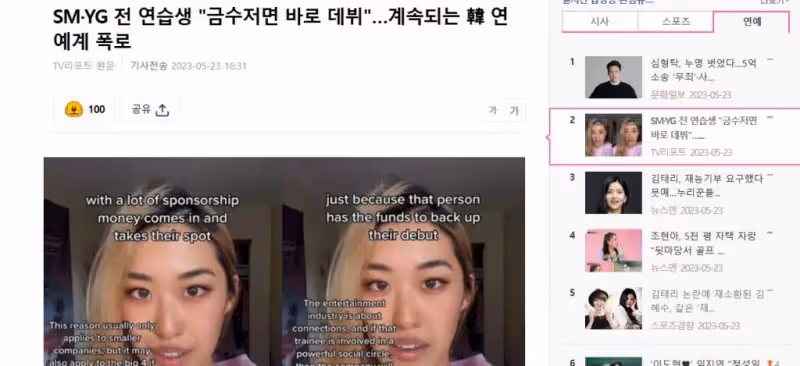Click the recommend emoji icon with 100
Screen dimensions: 800x366
click(74, 109)
